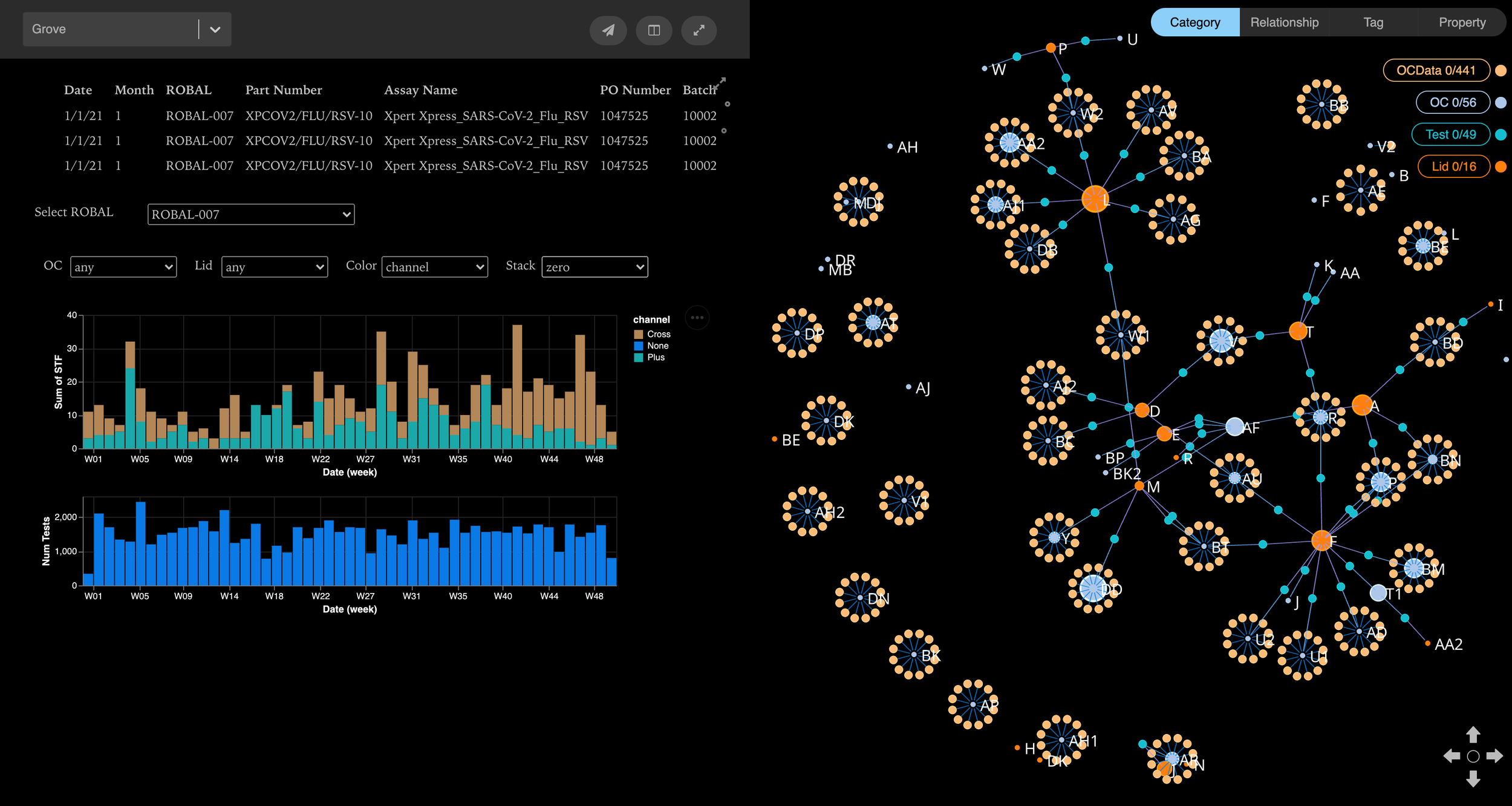Click the split view panel icon
Image resolution: width=1512 pixels, height=806 pixels.
[x=654, y=30]
